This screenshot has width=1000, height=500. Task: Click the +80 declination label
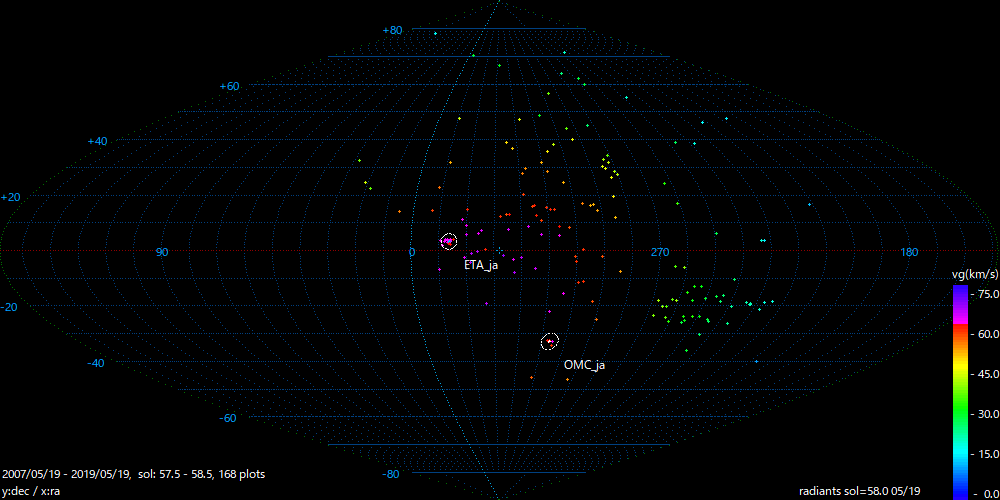click(x=392, y=30)
